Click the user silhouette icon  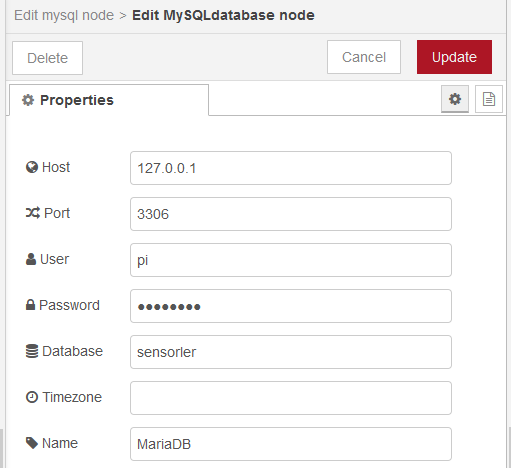pos(31,259)
